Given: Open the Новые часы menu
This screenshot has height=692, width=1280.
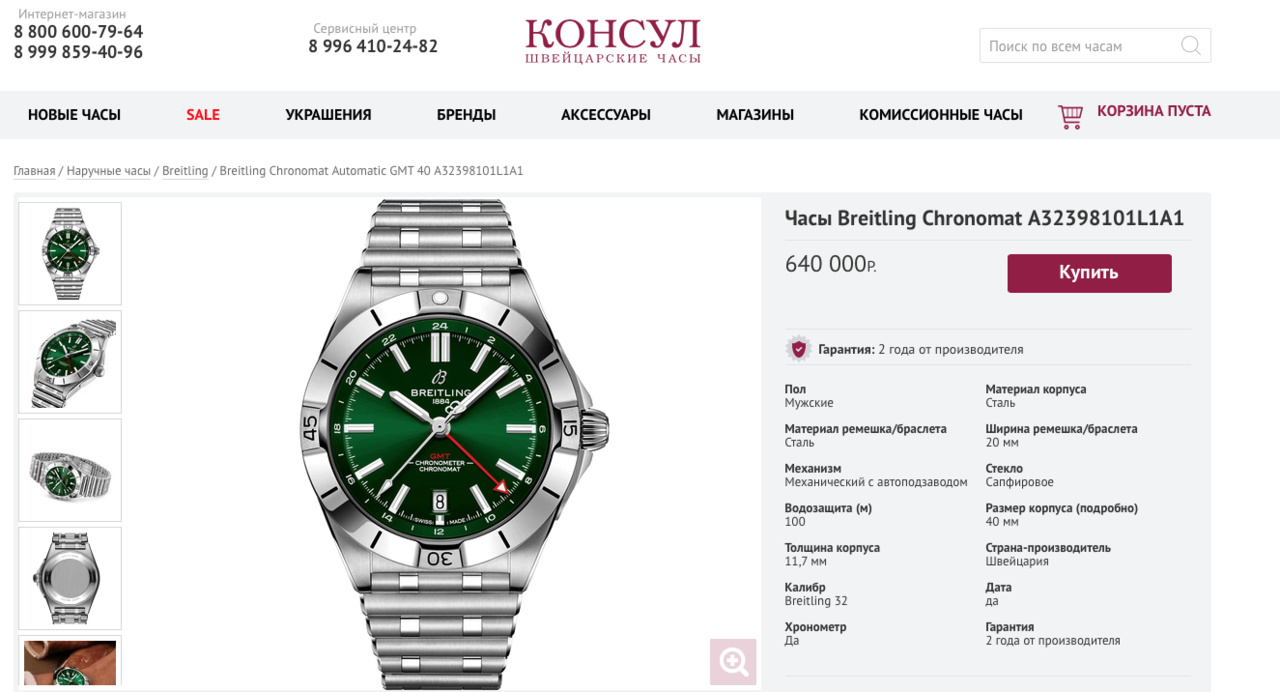Looking at the screenshot, I should click(74, 115).
